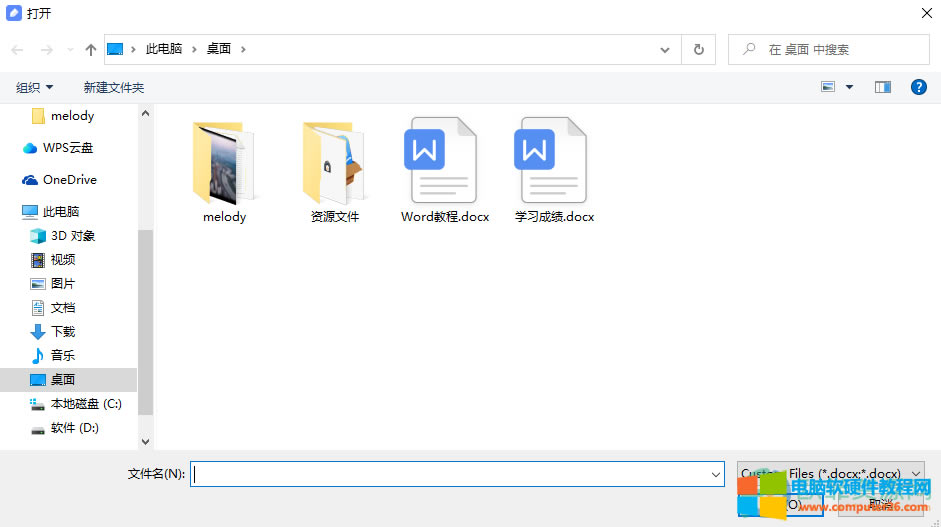The height and width of the screenshot is (527, 941).
Task: Open the file name suggestions dropdown
Action: click(714, 474)
